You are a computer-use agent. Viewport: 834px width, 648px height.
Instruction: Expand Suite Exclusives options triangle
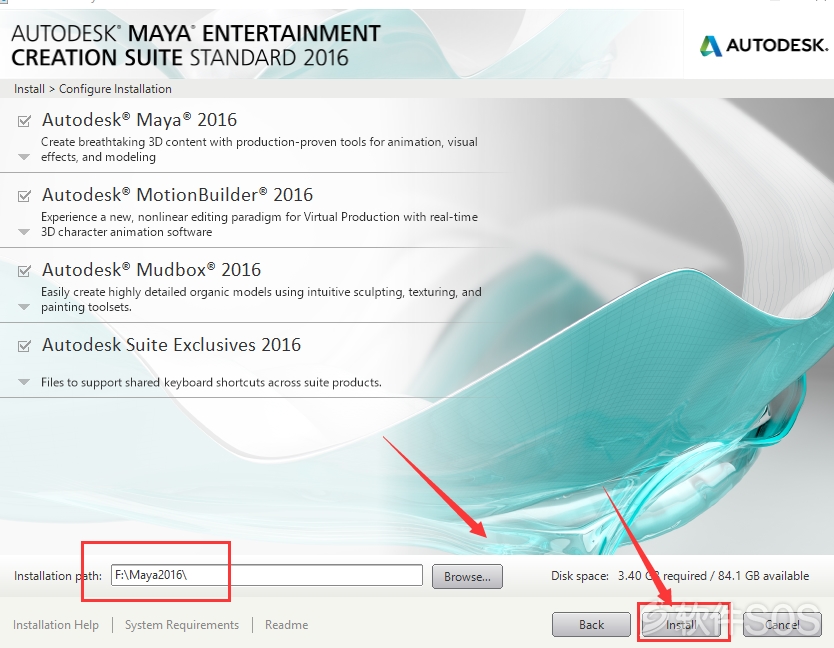click(x=24, y=382)
